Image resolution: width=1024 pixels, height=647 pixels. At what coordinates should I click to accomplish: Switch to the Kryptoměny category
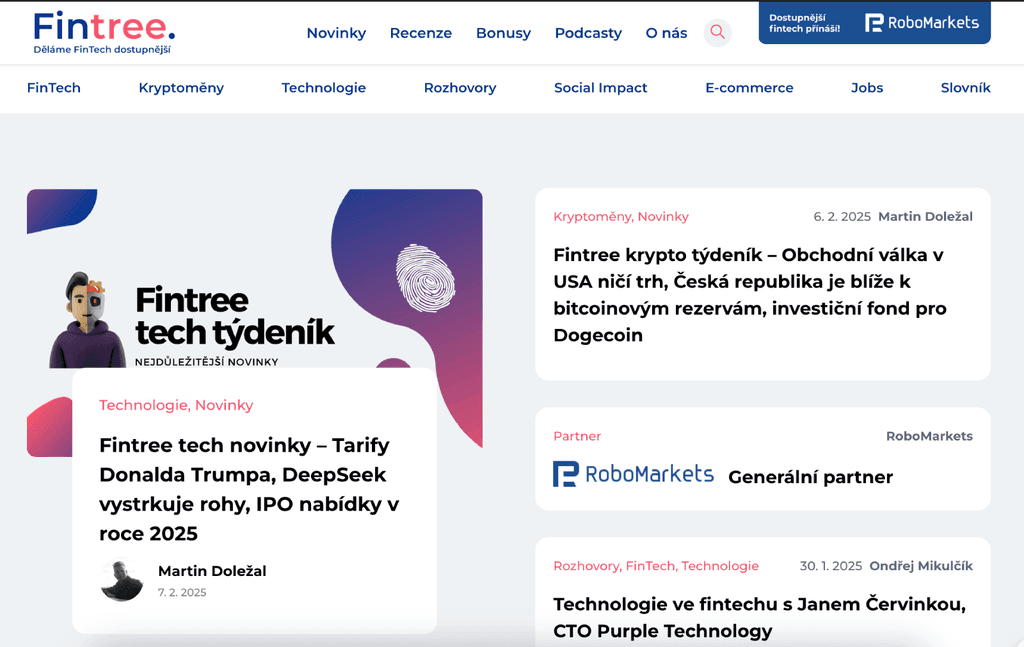[x=181, y=88]
